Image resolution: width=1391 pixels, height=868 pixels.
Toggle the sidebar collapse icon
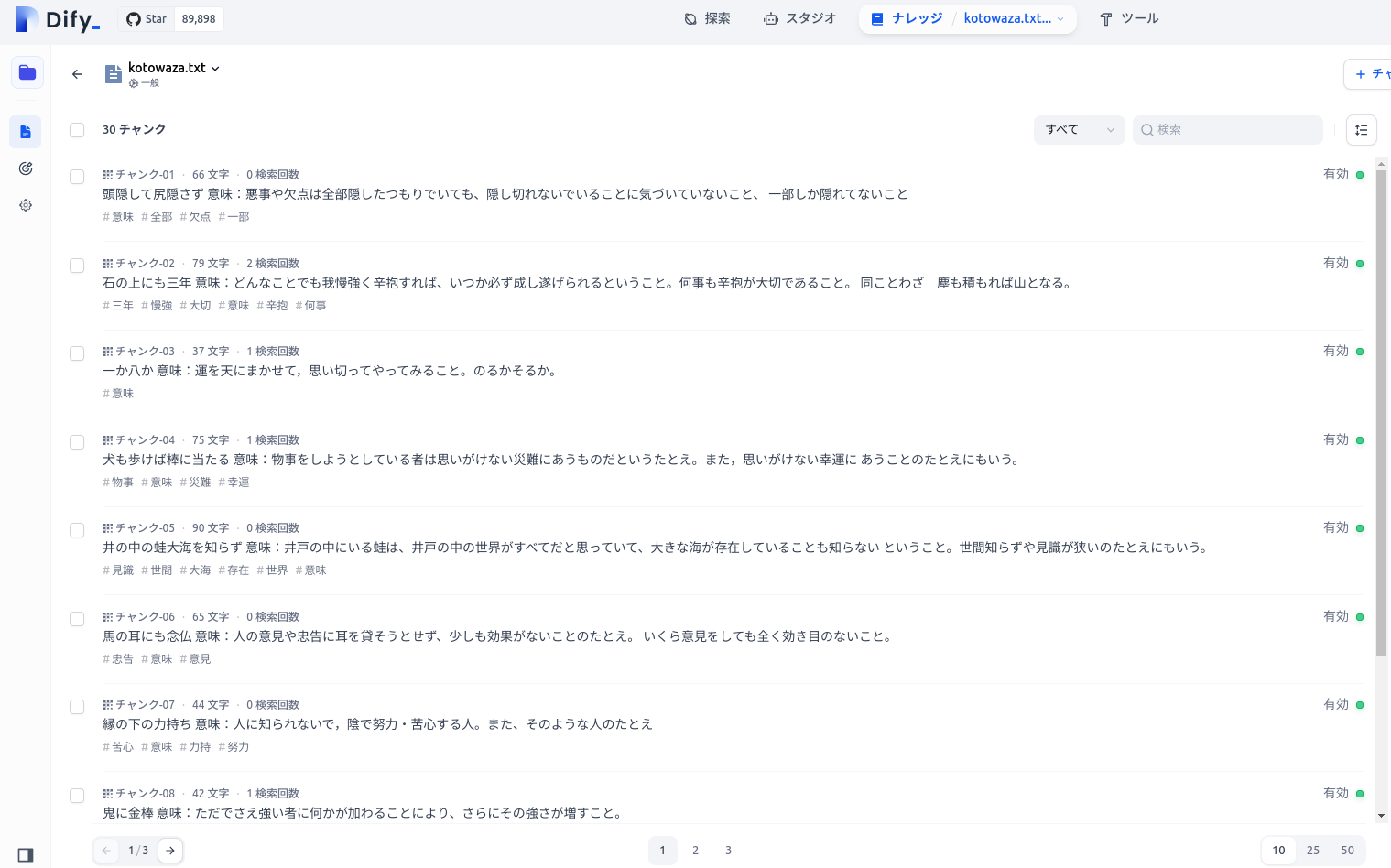coord(26,855)
